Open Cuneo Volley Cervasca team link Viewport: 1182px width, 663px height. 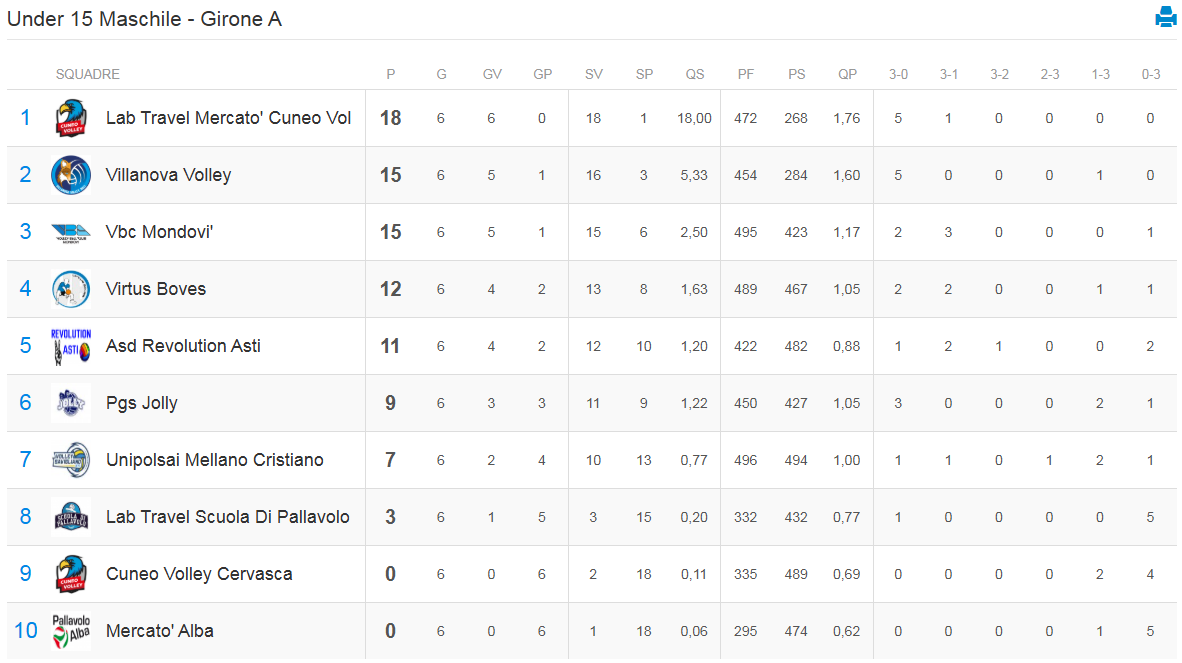[x=199, y=574]
